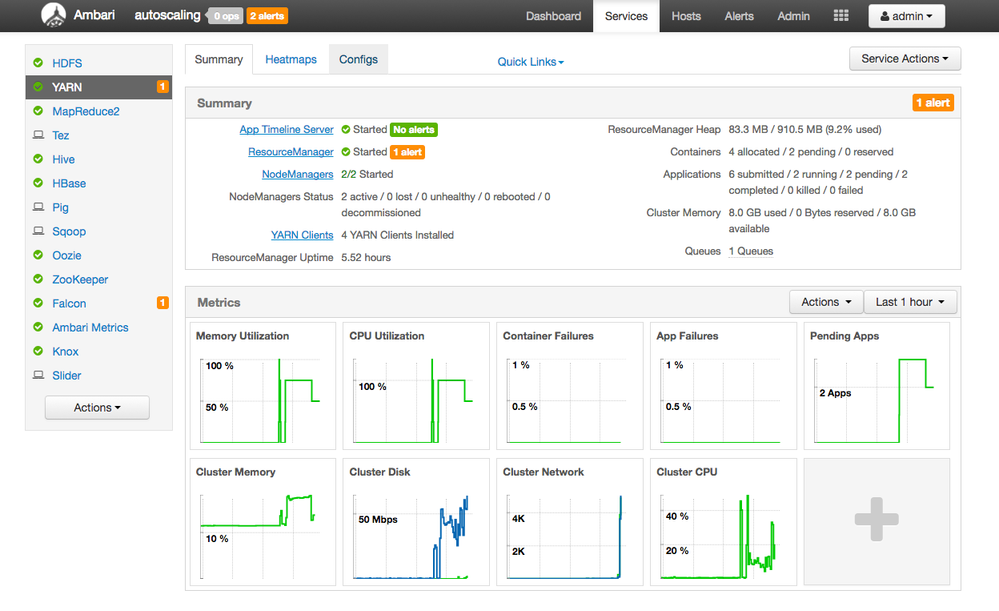Open the App Failures chart

click(723, 386)
